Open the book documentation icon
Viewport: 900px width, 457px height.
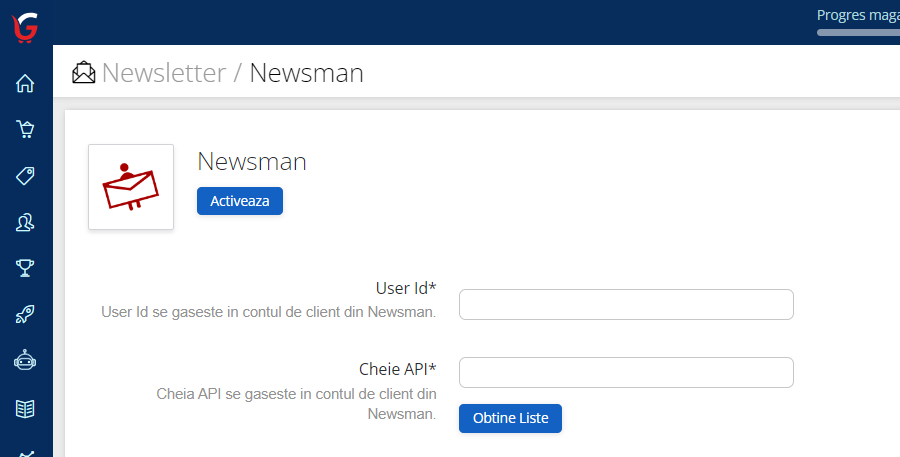(x=25, y=409)
